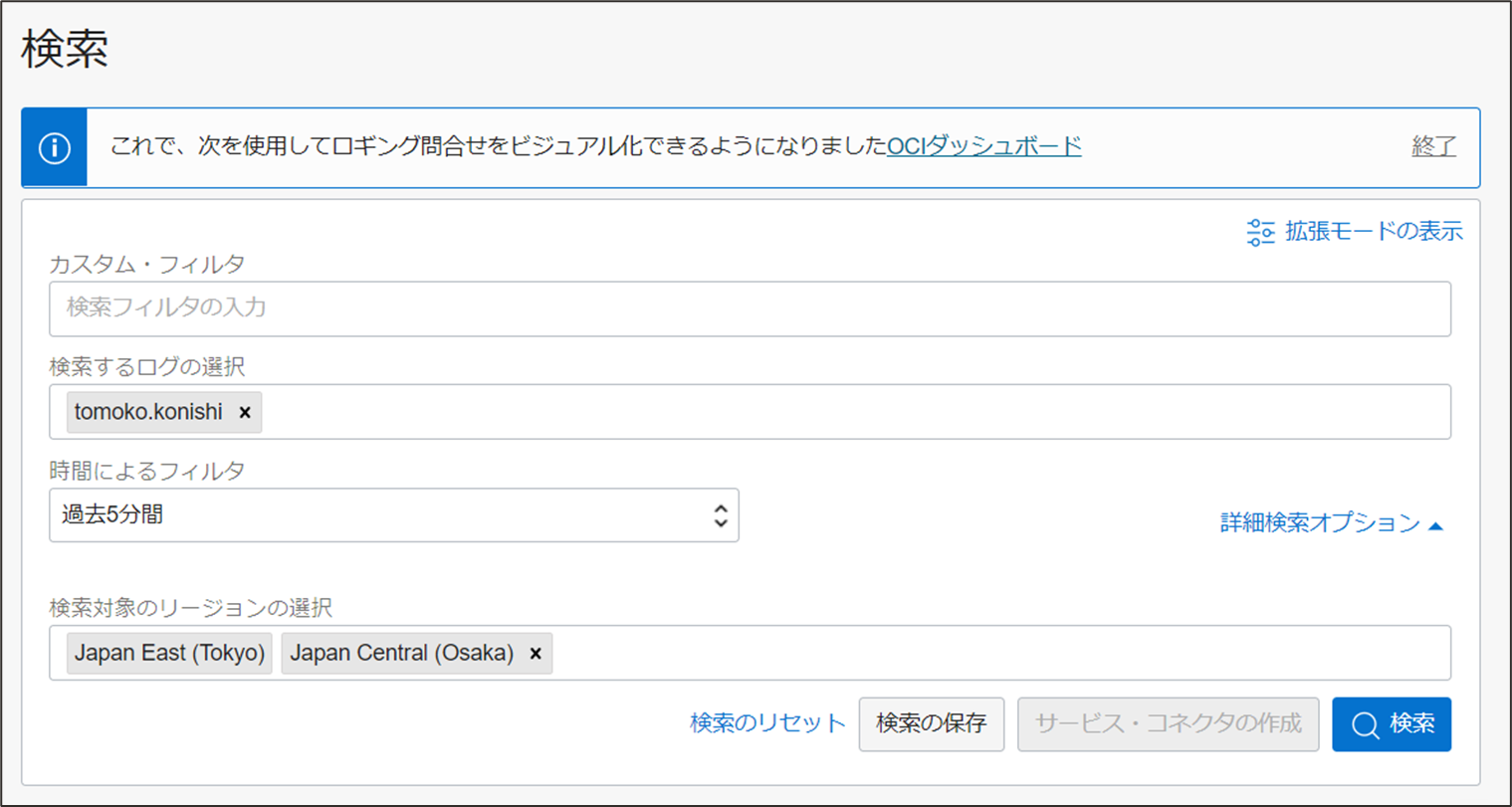Click the sliders icon beside 拡張モードの表示
Image resolution: width=1512 pixels, height=807 pixels.
coord(1259,231)
